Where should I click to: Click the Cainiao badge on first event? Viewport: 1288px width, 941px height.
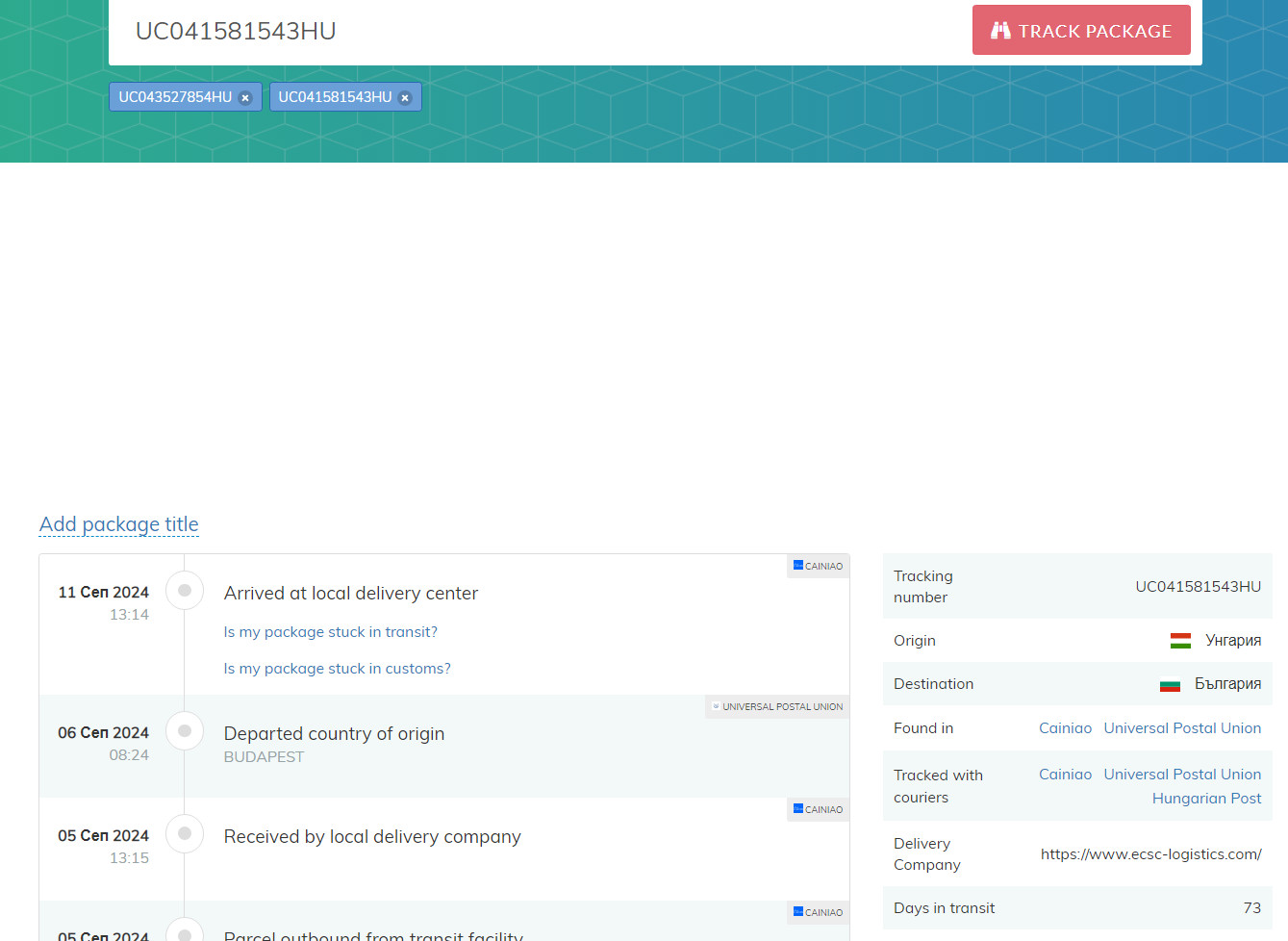818,566
